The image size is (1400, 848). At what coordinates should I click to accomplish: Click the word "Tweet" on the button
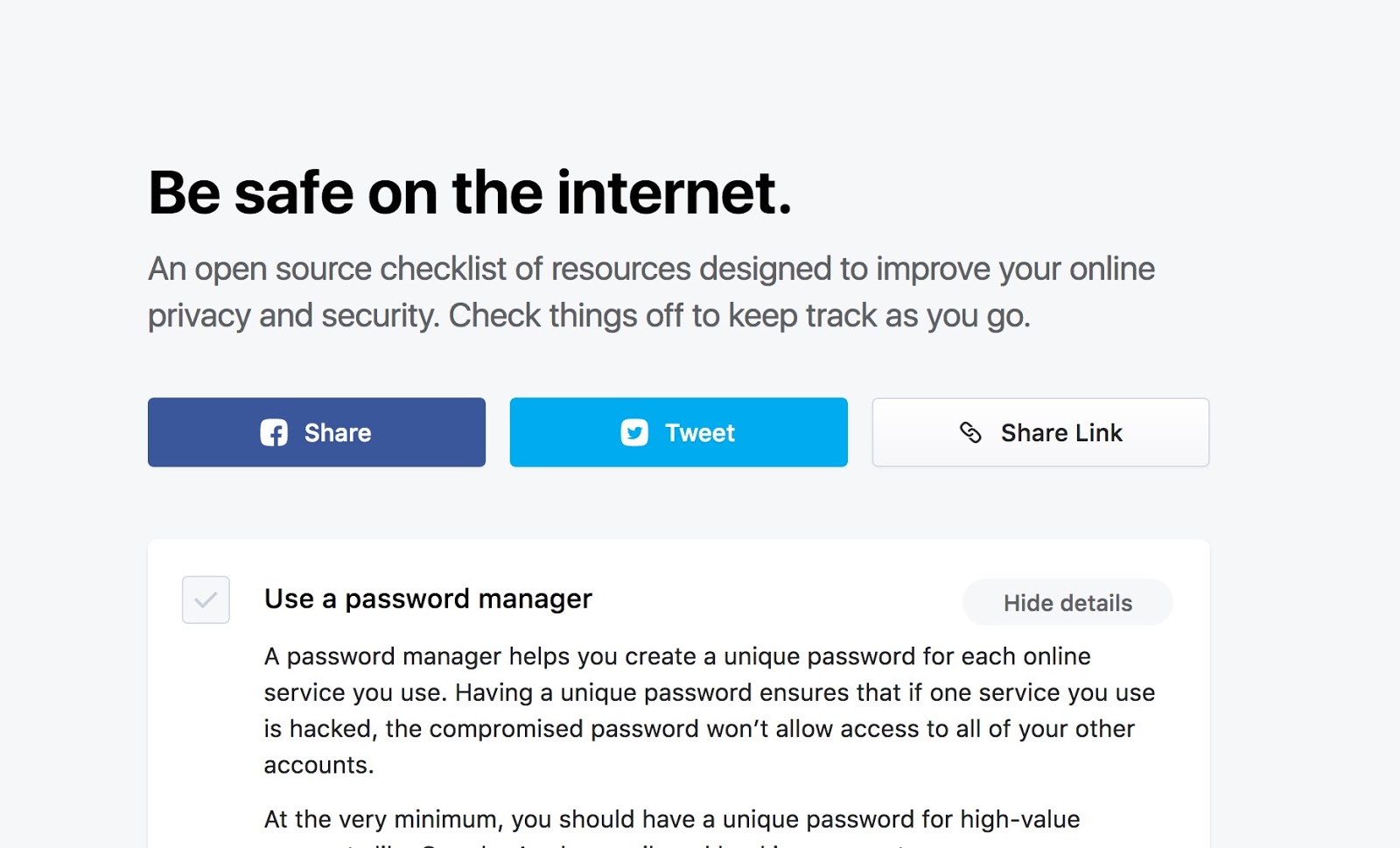coord(700,432)
